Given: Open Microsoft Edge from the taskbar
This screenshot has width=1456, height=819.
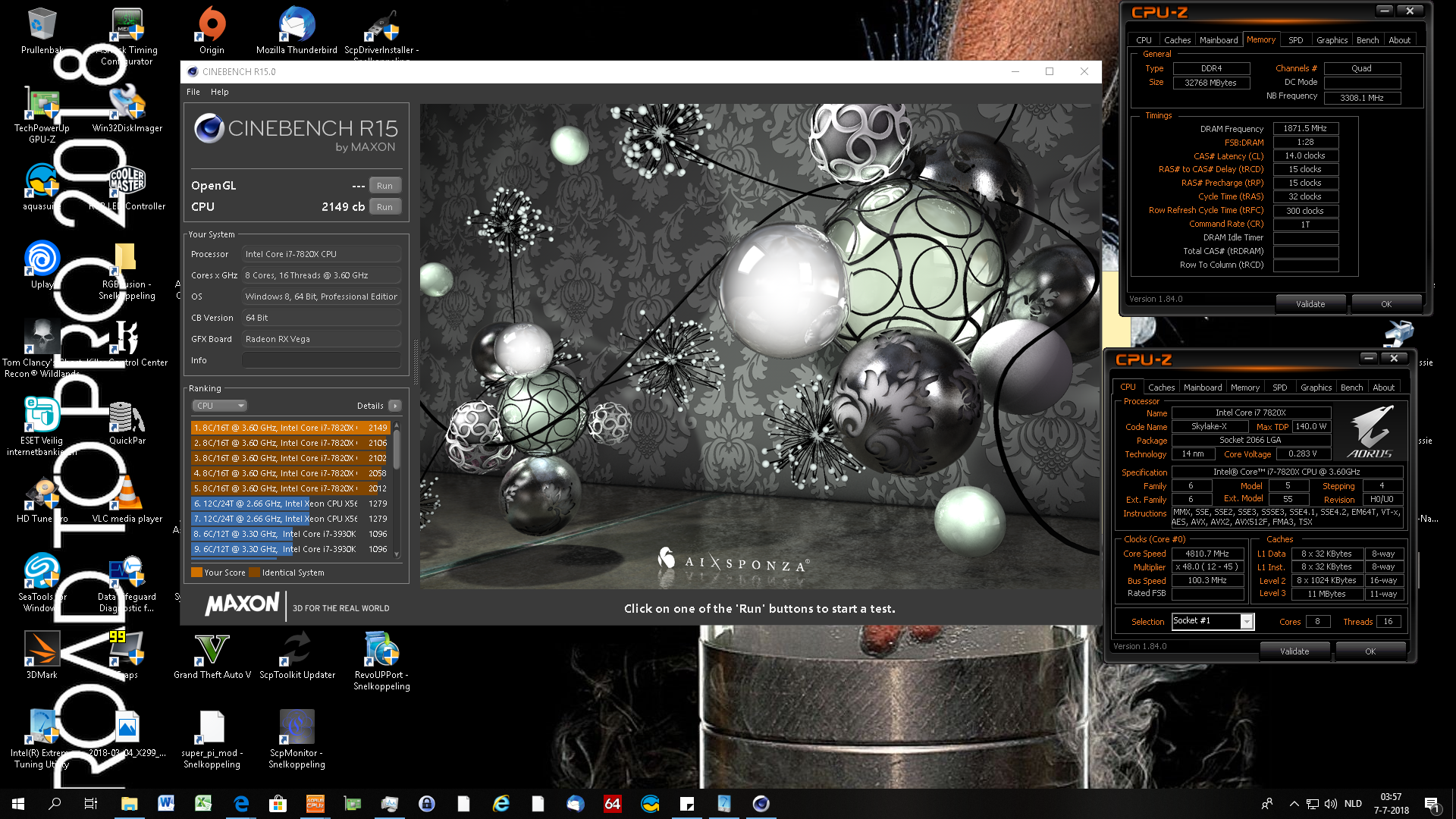Looking at the screenshot, I should [x=240, y=804].
